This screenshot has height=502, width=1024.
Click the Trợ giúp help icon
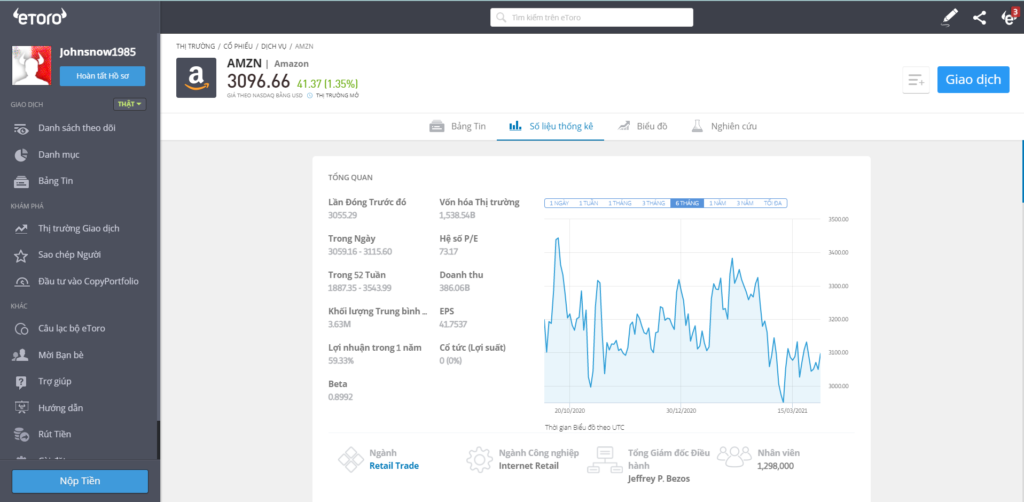pyautogui.click(x=21, y=381)
